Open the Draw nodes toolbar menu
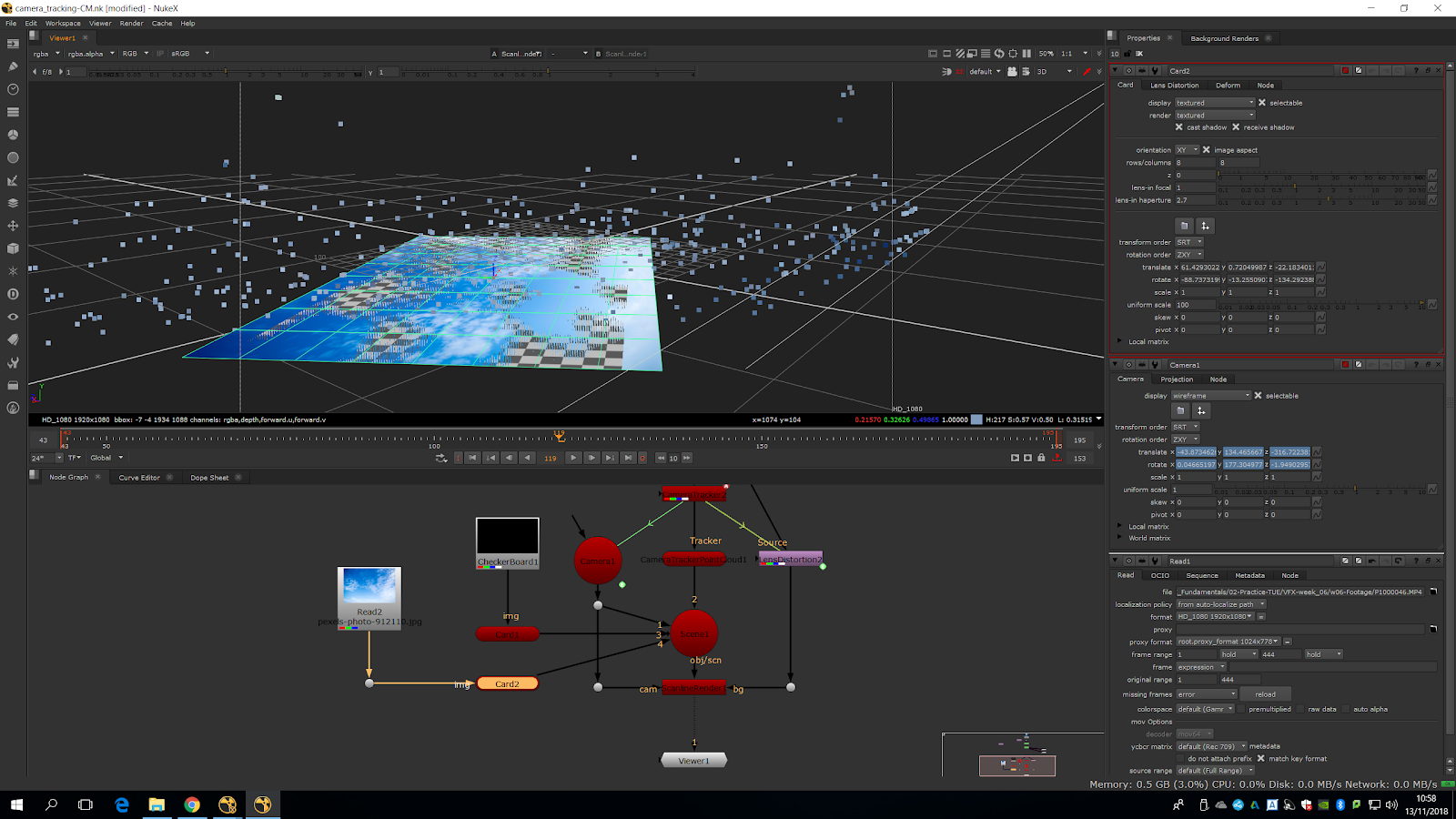This screenshot has height=819, width=1456. [13, 66]
